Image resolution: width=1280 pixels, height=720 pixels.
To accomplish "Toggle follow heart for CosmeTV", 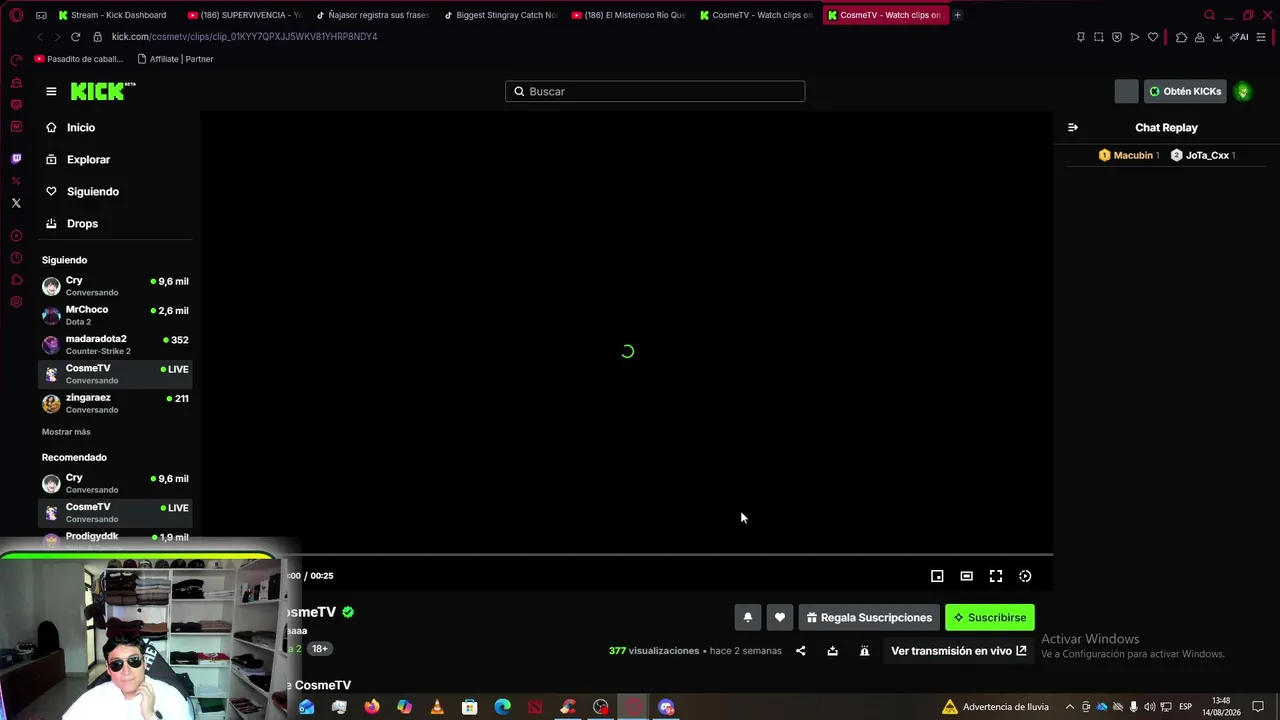I will click(x=780, y=618).
